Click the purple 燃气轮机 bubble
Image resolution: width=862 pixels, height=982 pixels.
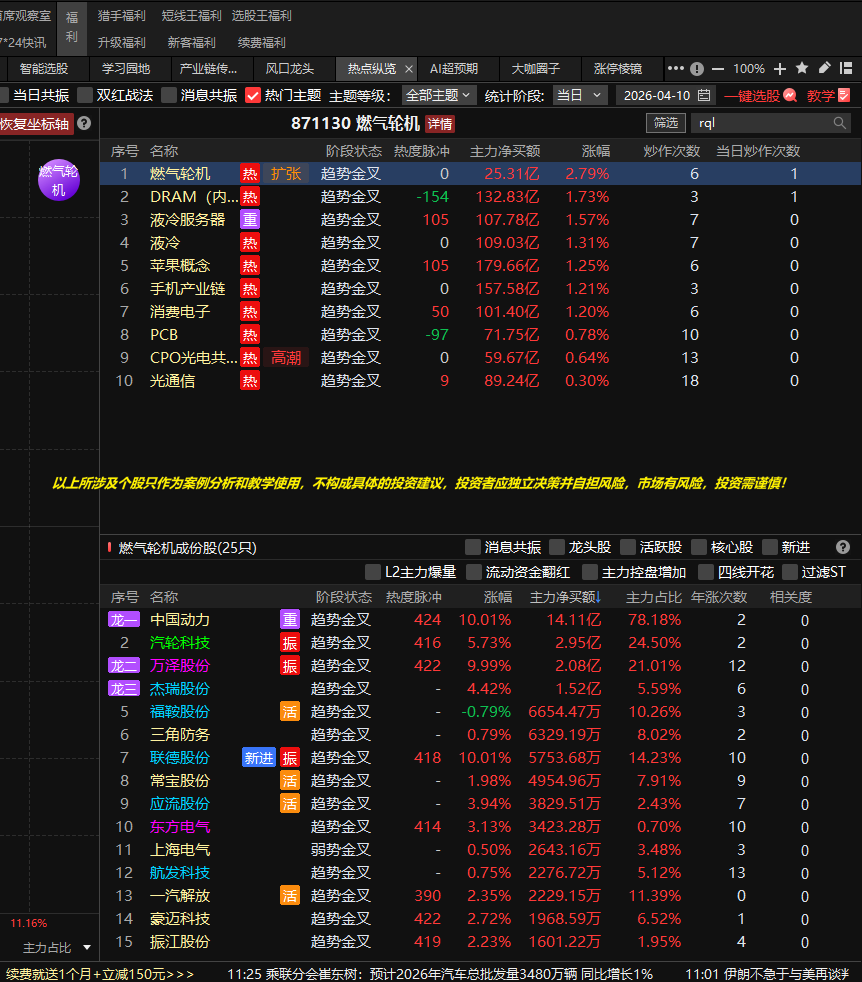point(58,180)
